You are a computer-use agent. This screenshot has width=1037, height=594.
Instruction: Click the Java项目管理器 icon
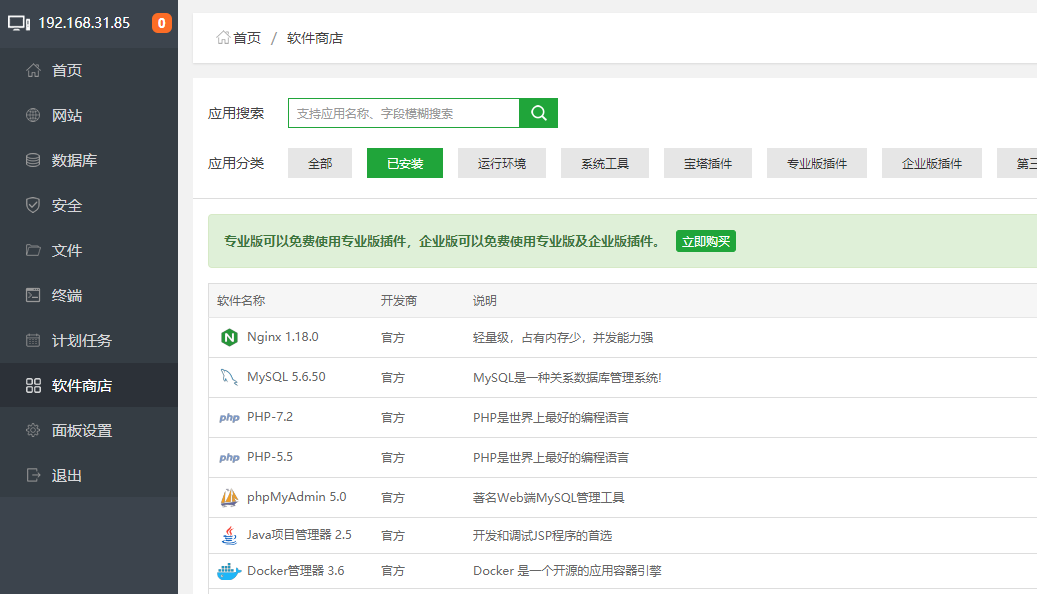click(229, 535)
